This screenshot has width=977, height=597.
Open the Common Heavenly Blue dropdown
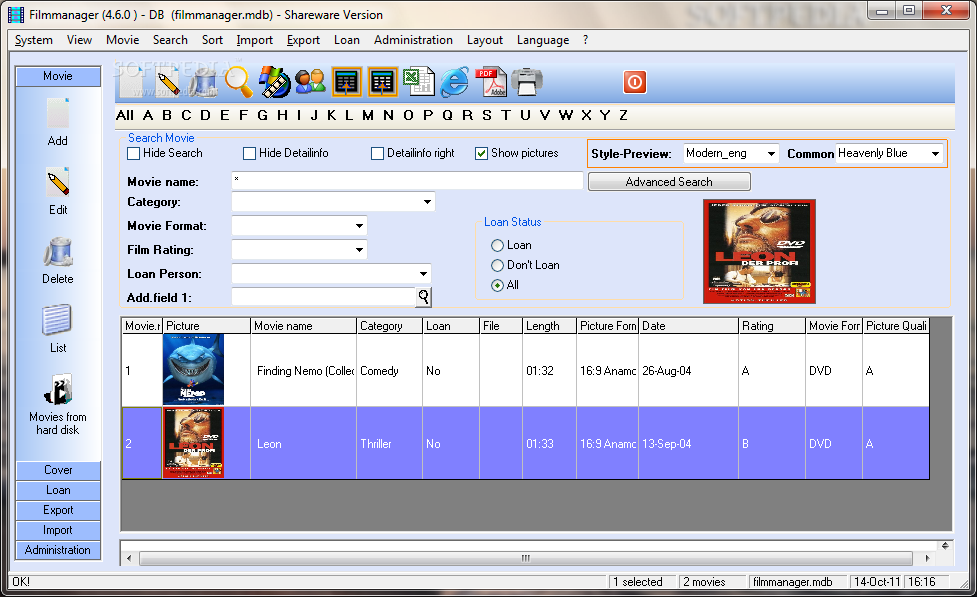[x=935, y=154]
